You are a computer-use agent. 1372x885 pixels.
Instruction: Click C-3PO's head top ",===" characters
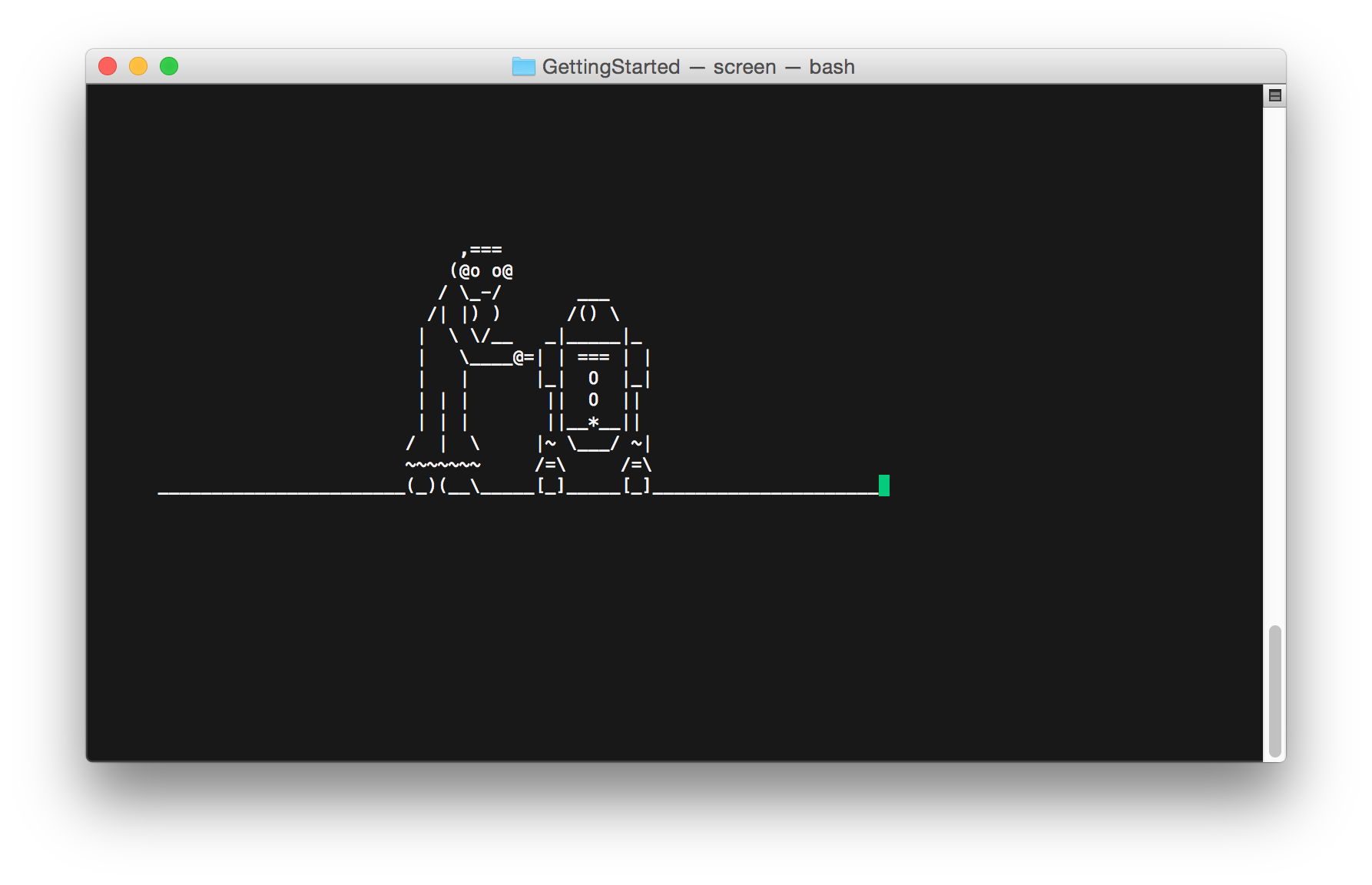[482, 250]
